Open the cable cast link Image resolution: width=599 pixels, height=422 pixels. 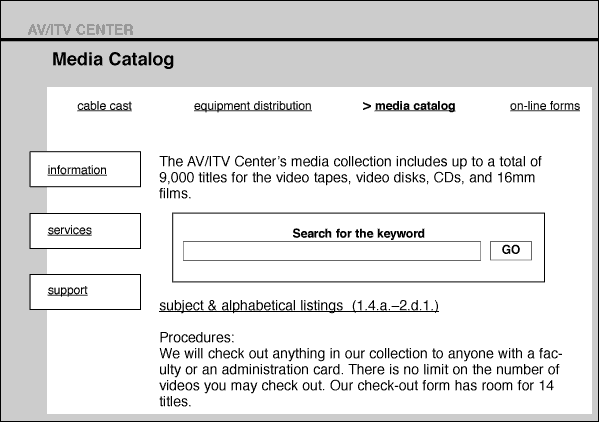click(104, 106)
